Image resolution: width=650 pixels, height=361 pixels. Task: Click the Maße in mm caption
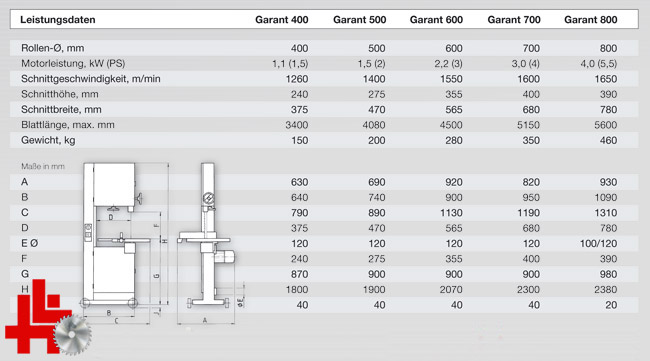43,166
